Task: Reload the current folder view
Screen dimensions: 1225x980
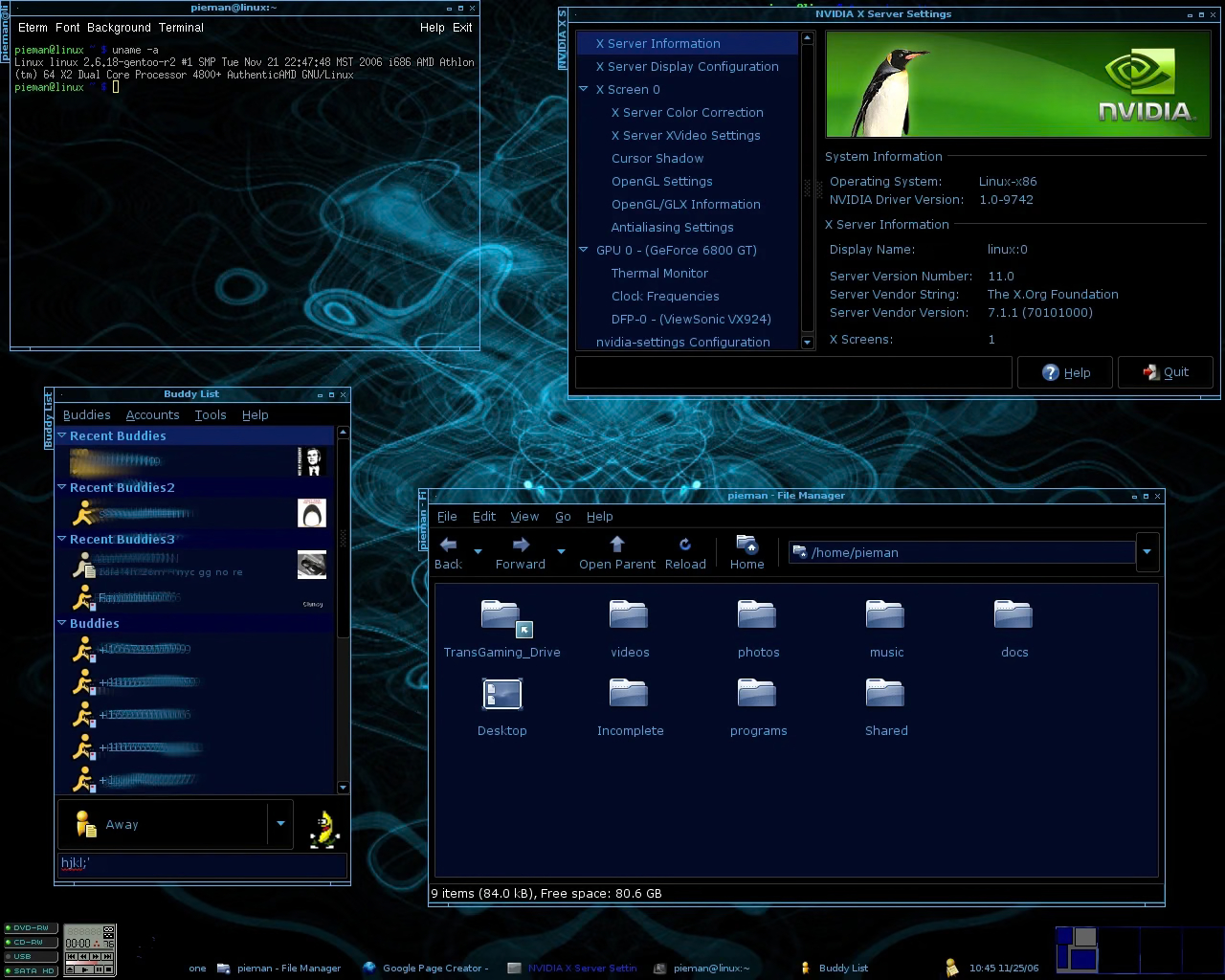Action: point(685,545)
